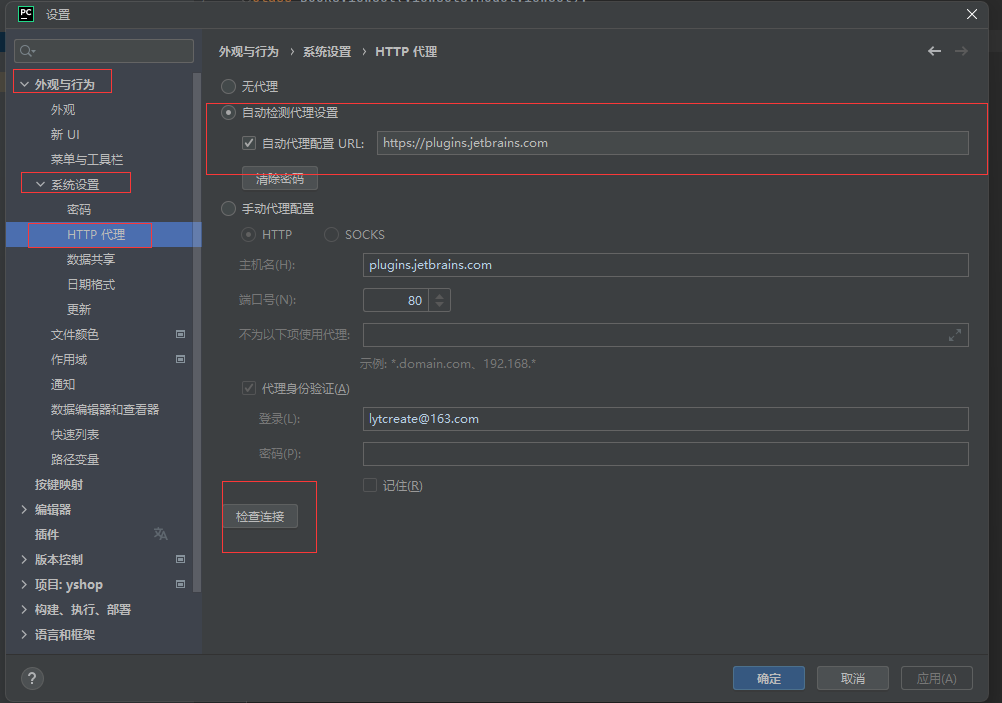Collapse the 系统设置 tree node
1002x703 pixels.
[x=40, y=184]
